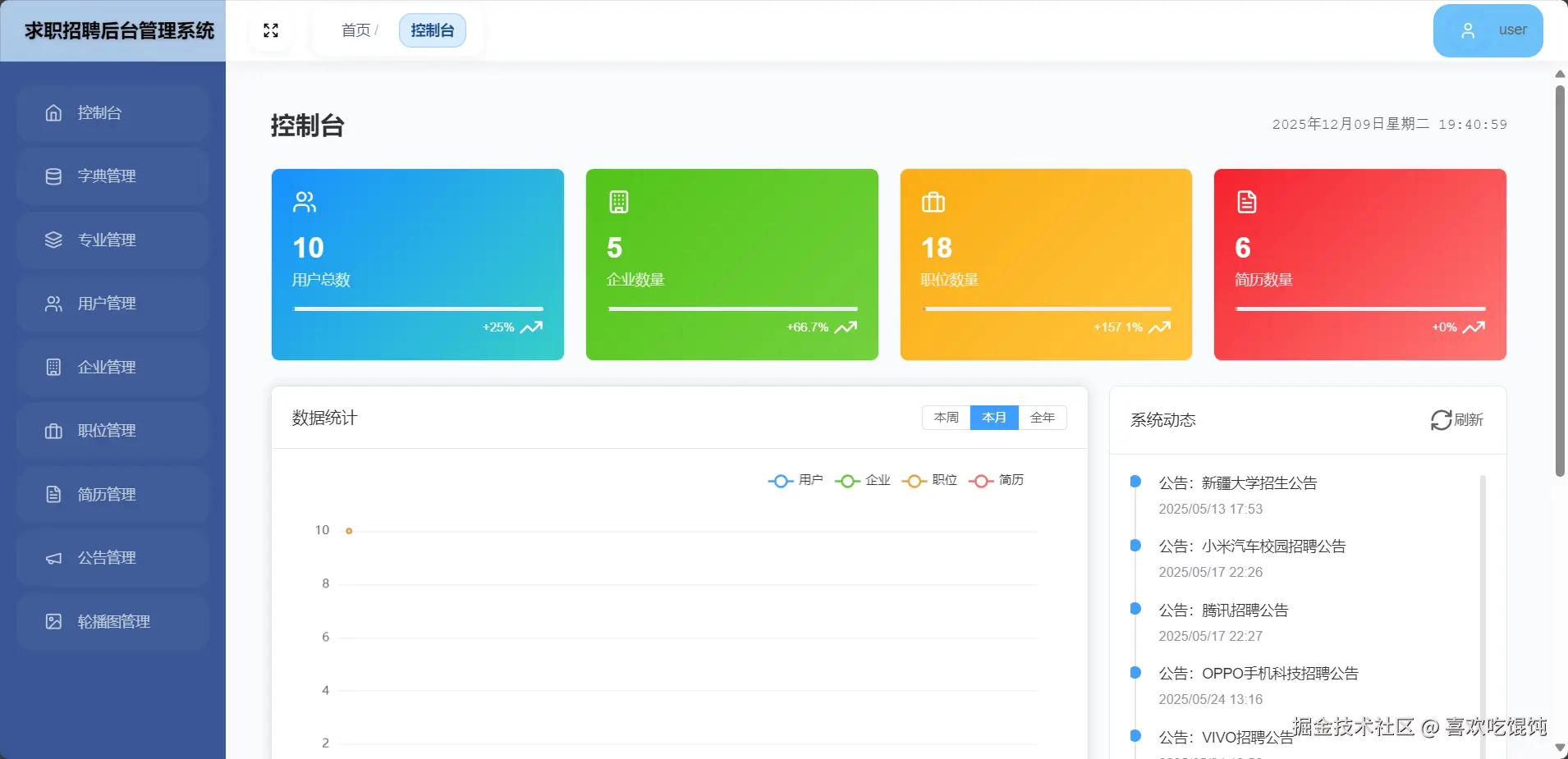Click the 求职招聘后台管理系统 logo title
The image size is (1568, 759).
pyautogui.click(x=119, y=30)
